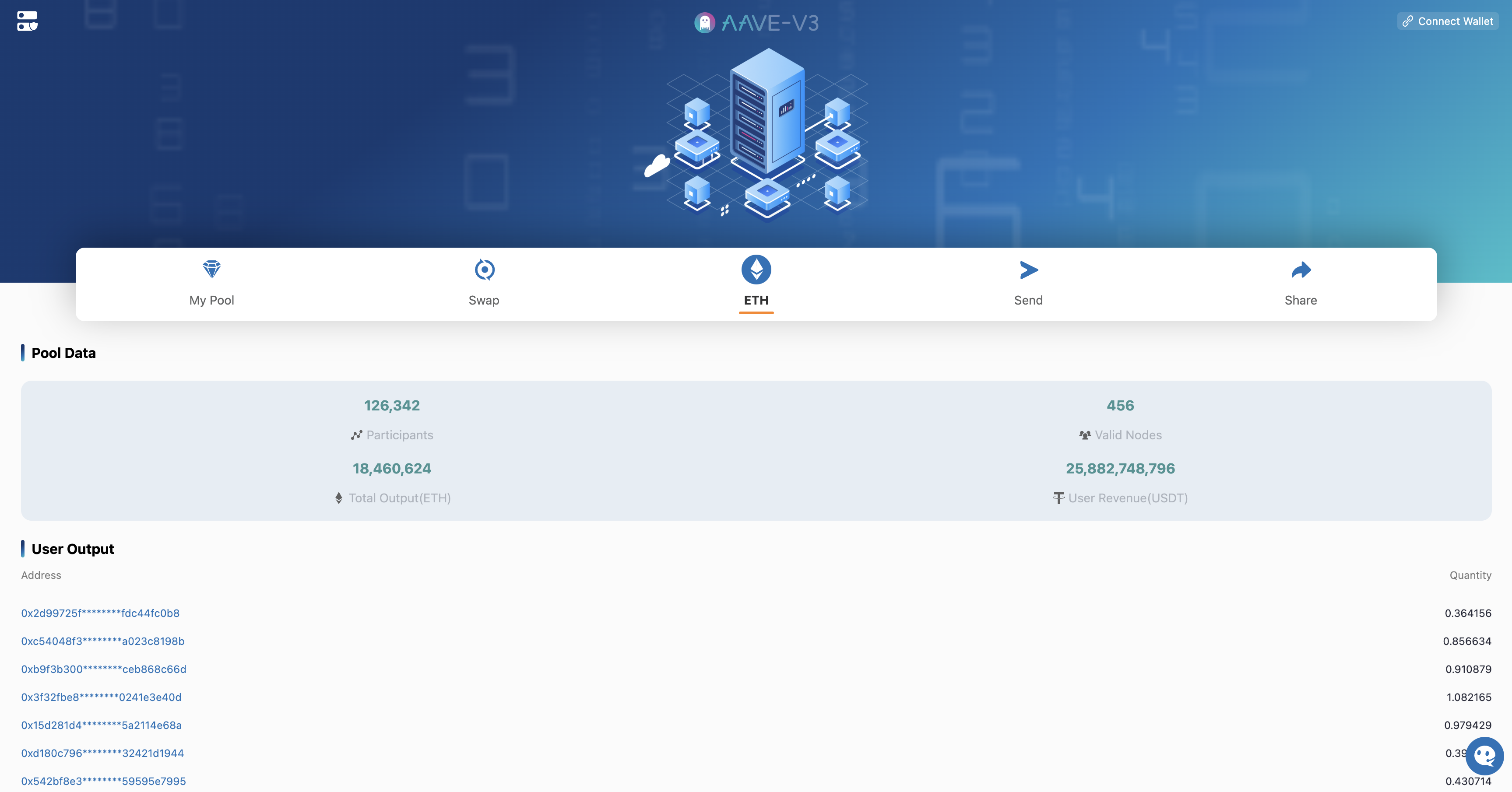This screenshot has height=792, width=1512.
Task: Open the Share tab label
Action: pyautogui.click(x=1301, y=300)
